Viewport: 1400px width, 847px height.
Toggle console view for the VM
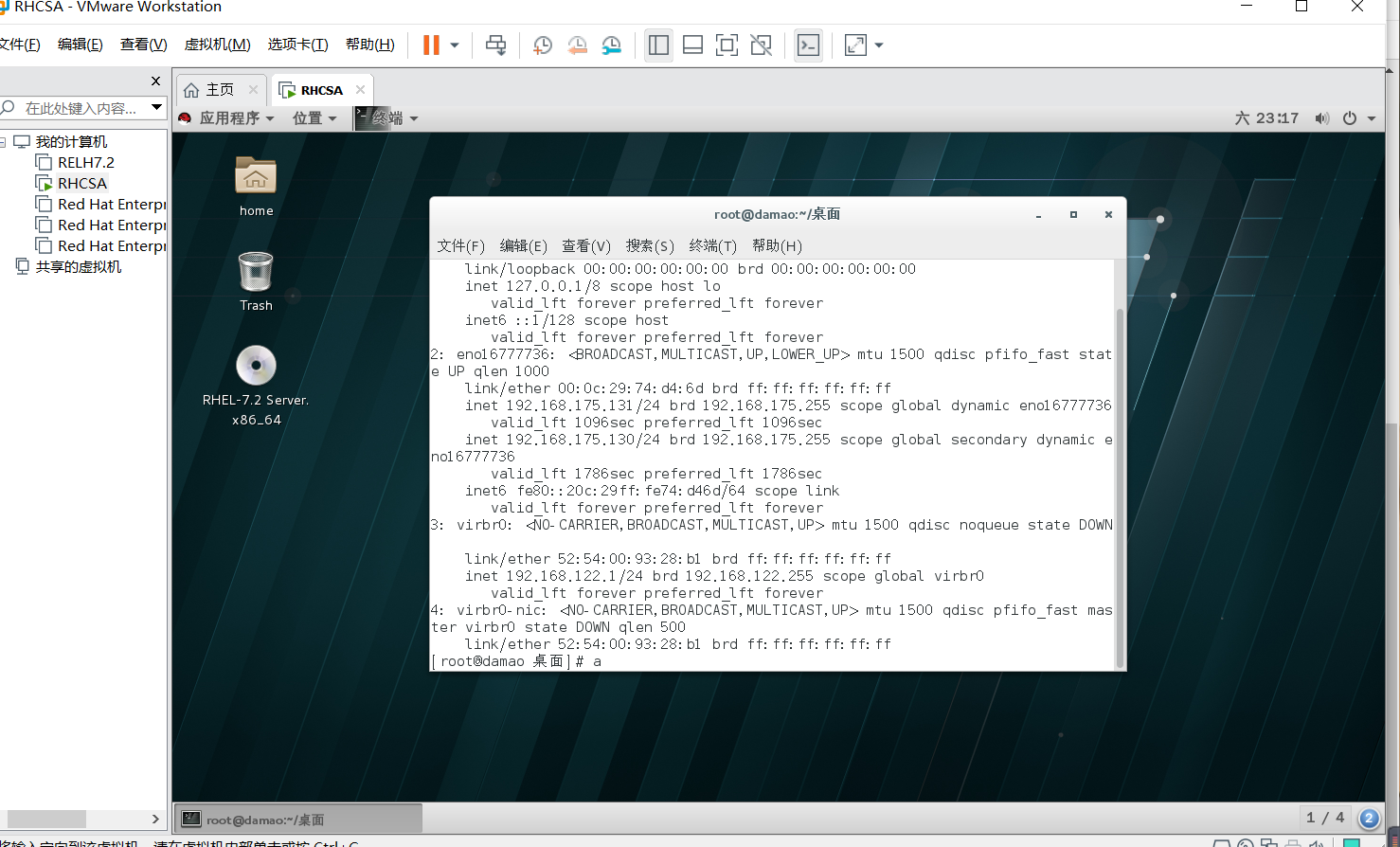tap(808, 45)
